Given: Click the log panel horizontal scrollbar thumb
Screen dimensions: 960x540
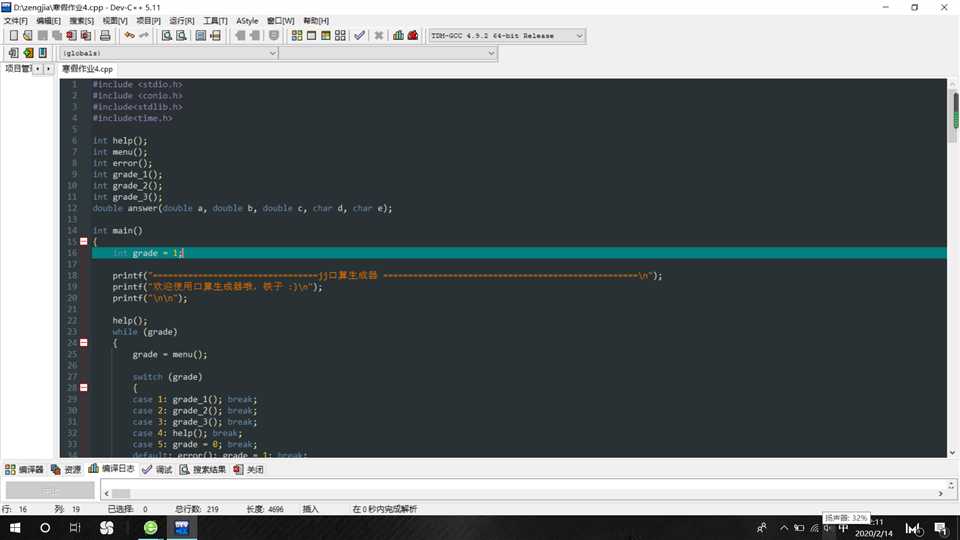Looking at the screenshot, I should [121, 493].
